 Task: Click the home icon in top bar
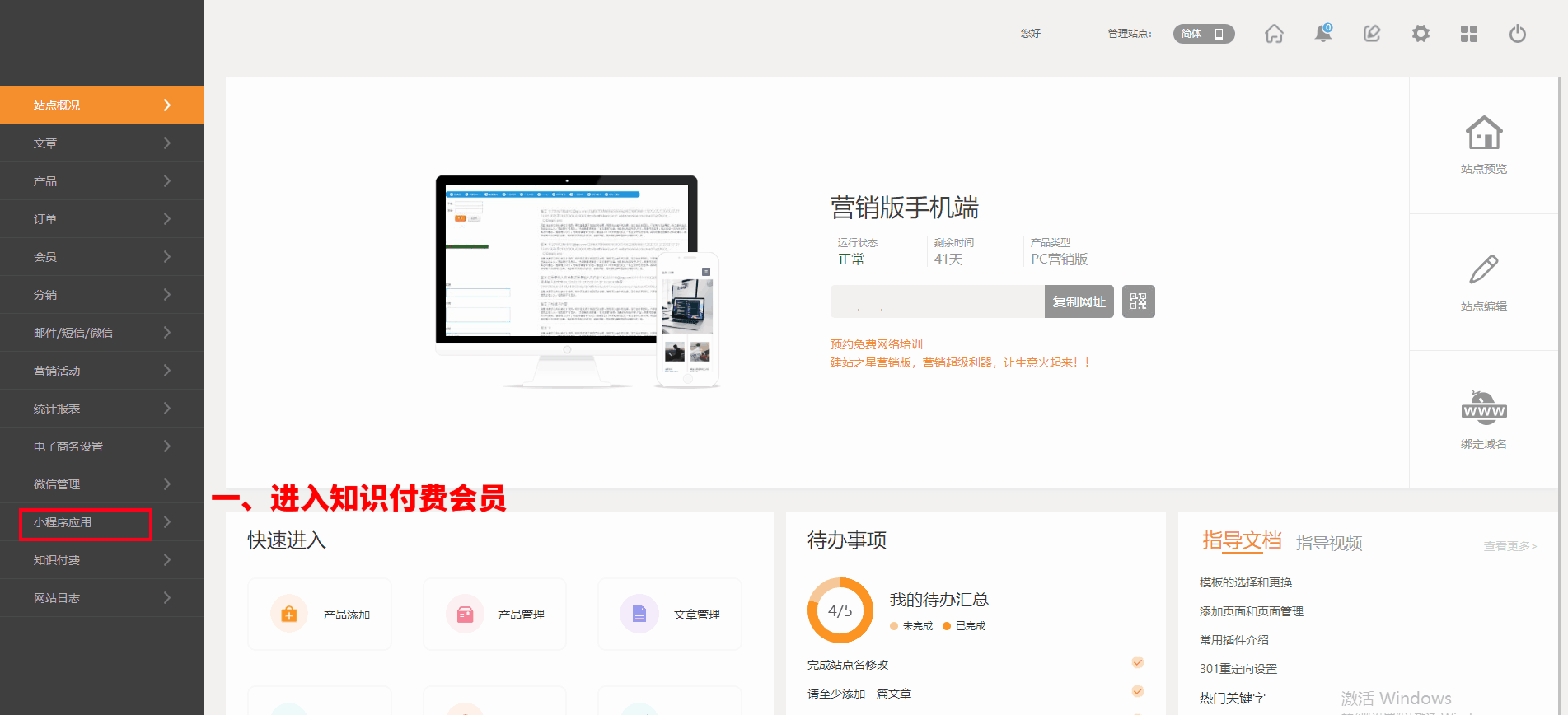[1274, 34]
